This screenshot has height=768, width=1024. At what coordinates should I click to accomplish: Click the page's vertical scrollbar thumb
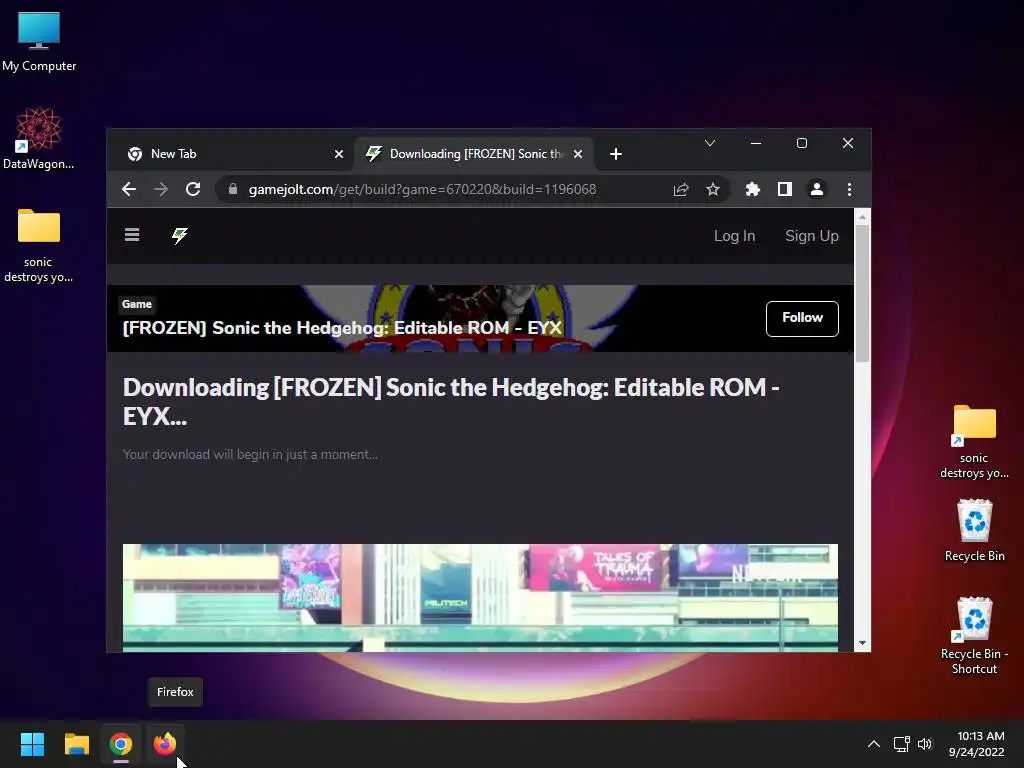tap(862, 292)
